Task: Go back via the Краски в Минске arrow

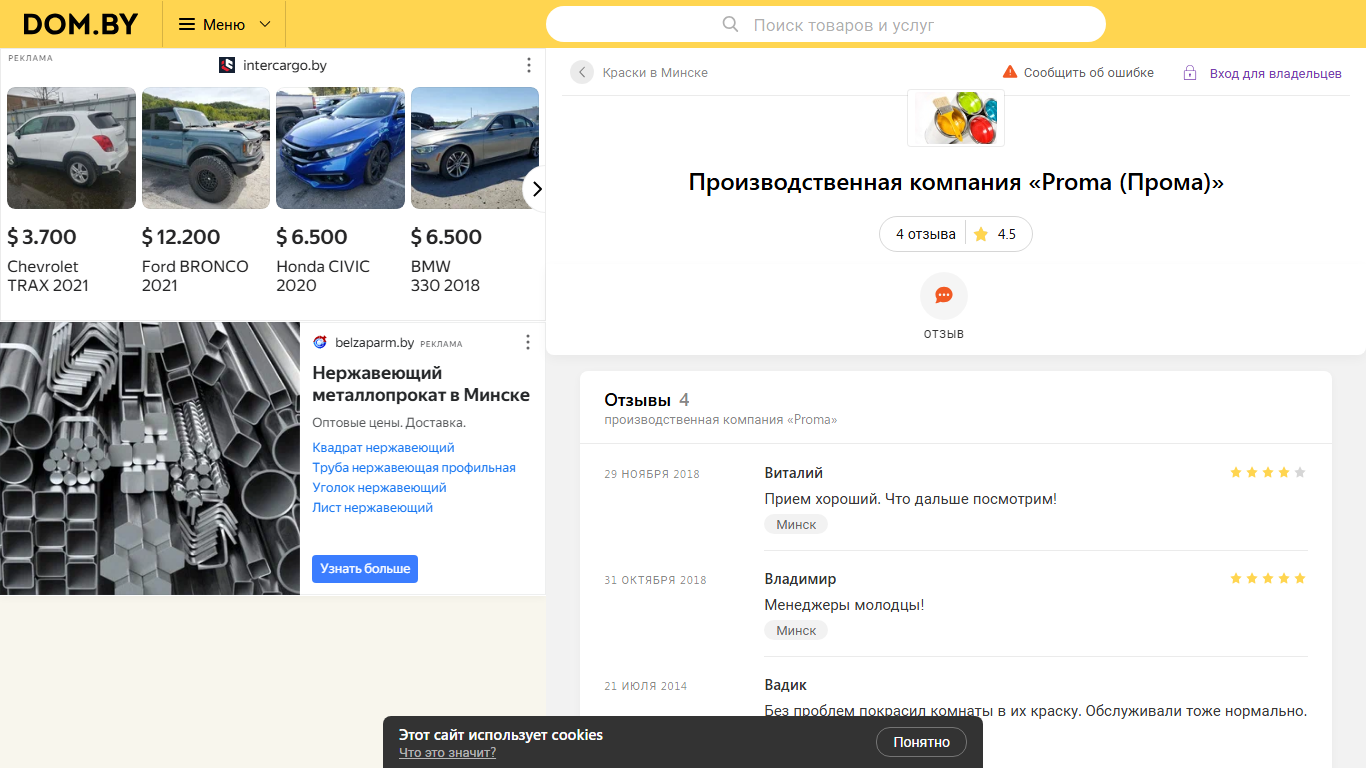Action: click(x=582, y=72)
